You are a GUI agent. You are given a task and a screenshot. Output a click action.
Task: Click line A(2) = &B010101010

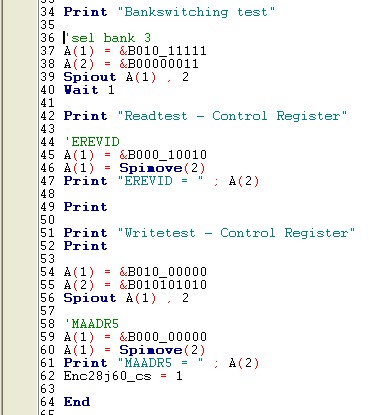(x=135, y=285)
